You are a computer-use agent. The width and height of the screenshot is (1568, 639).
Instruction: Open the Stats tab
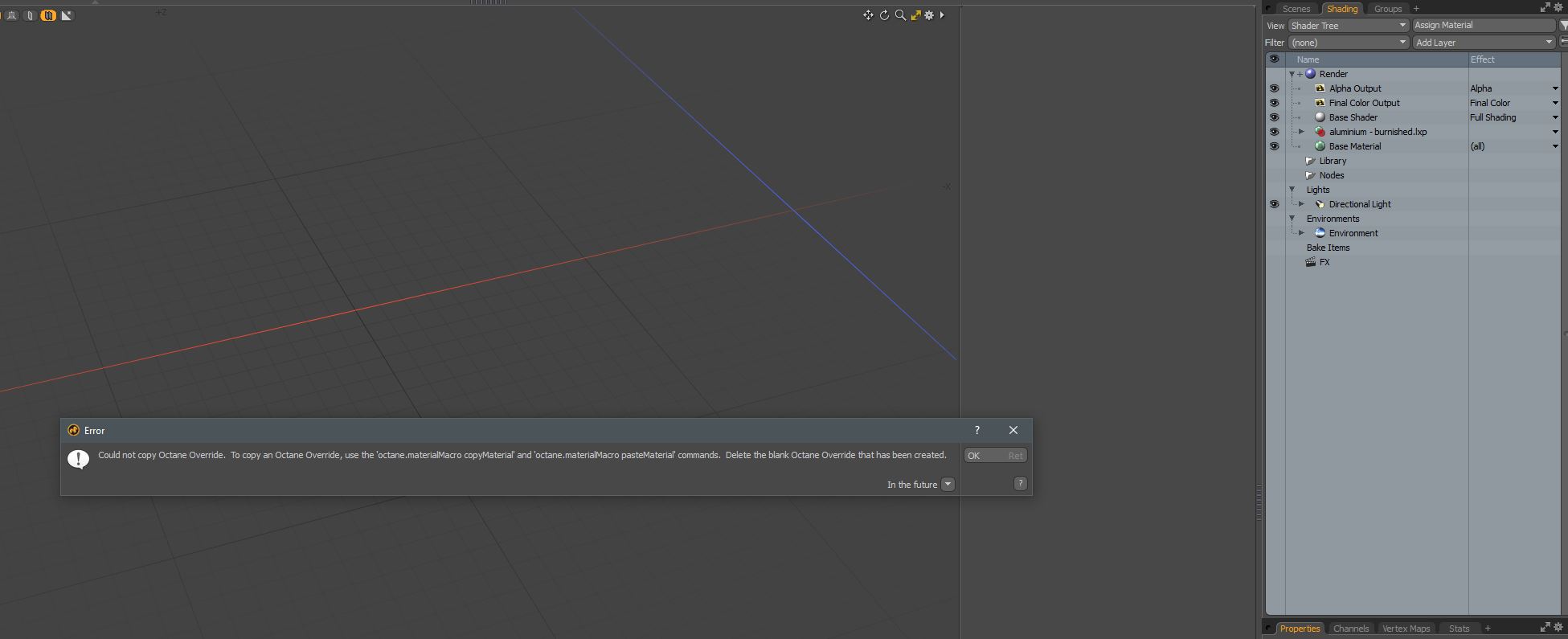coord(1459,629)
